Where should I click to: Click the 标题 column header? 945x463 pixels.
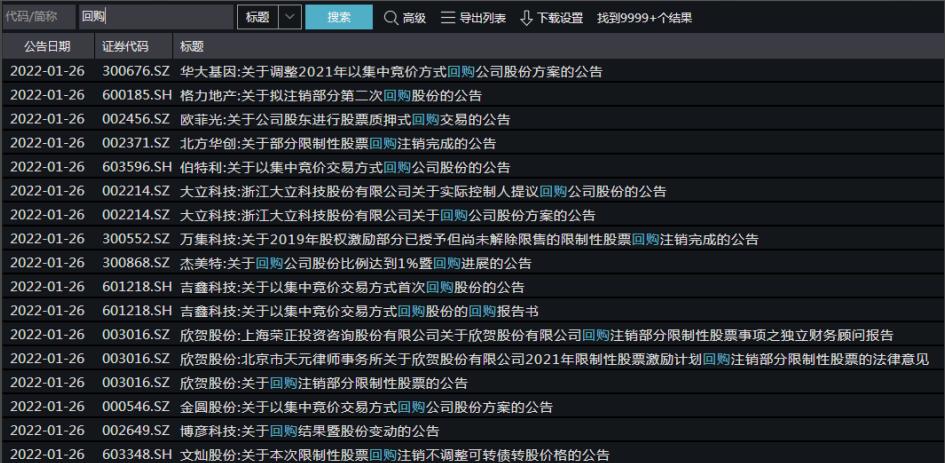[x=190, y=46]
